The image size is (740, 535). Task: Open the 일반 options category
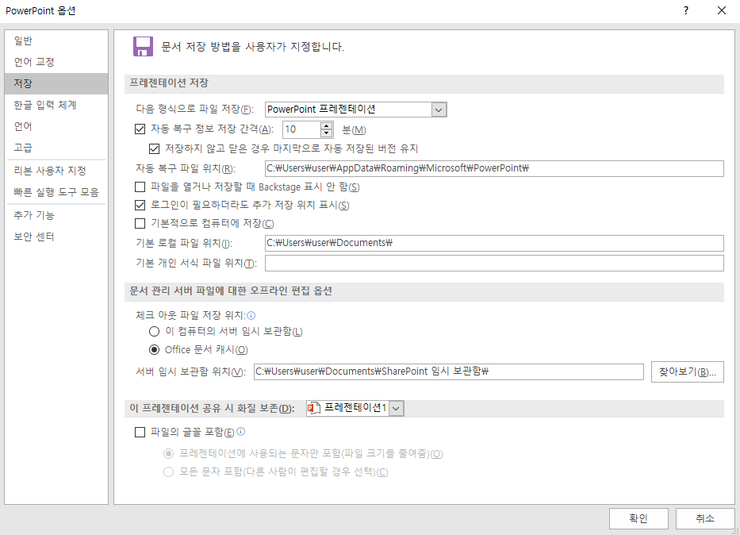coord(56,41)
